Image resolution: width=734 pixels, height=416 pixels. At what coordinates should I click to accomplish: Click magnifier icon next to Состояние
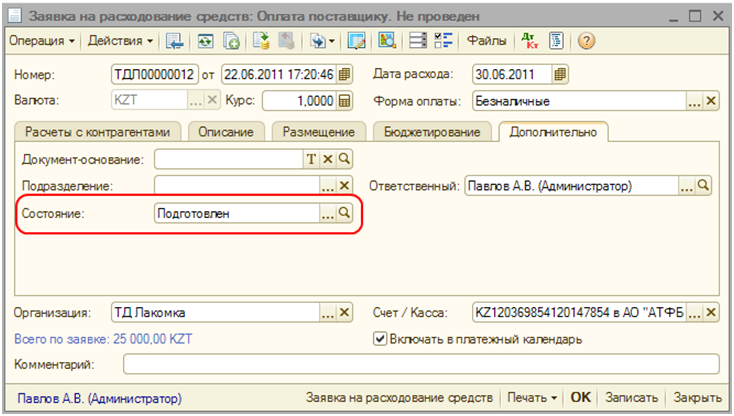tap(344, 213)
